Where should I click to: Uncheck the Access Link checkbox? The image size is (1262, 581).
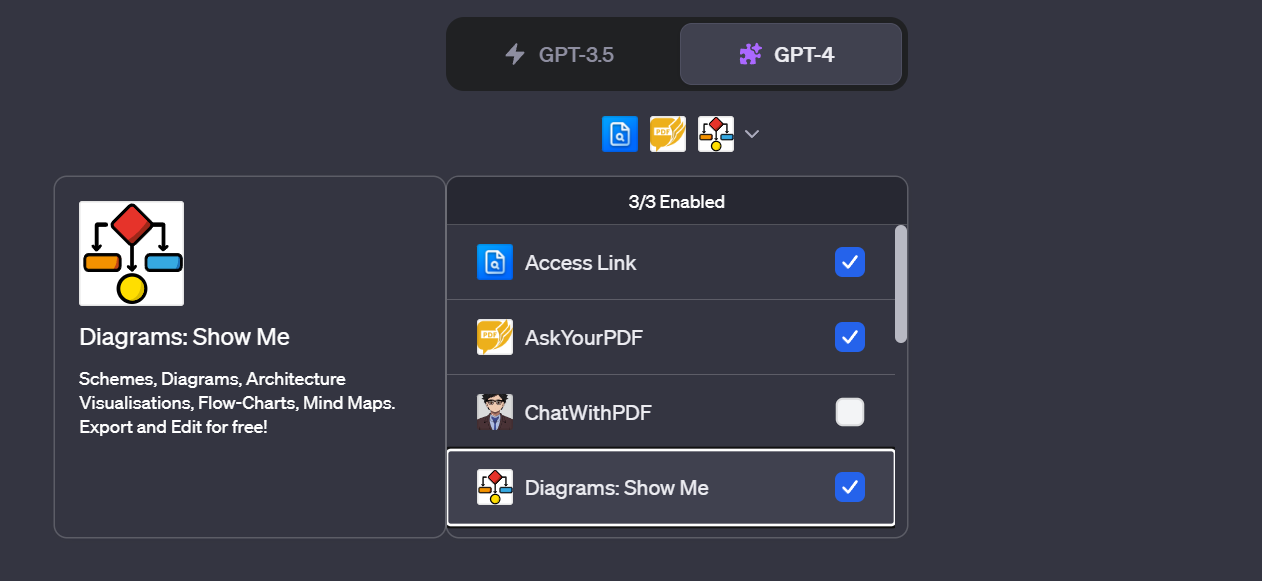pyautogui.click(x=850, y=262)
